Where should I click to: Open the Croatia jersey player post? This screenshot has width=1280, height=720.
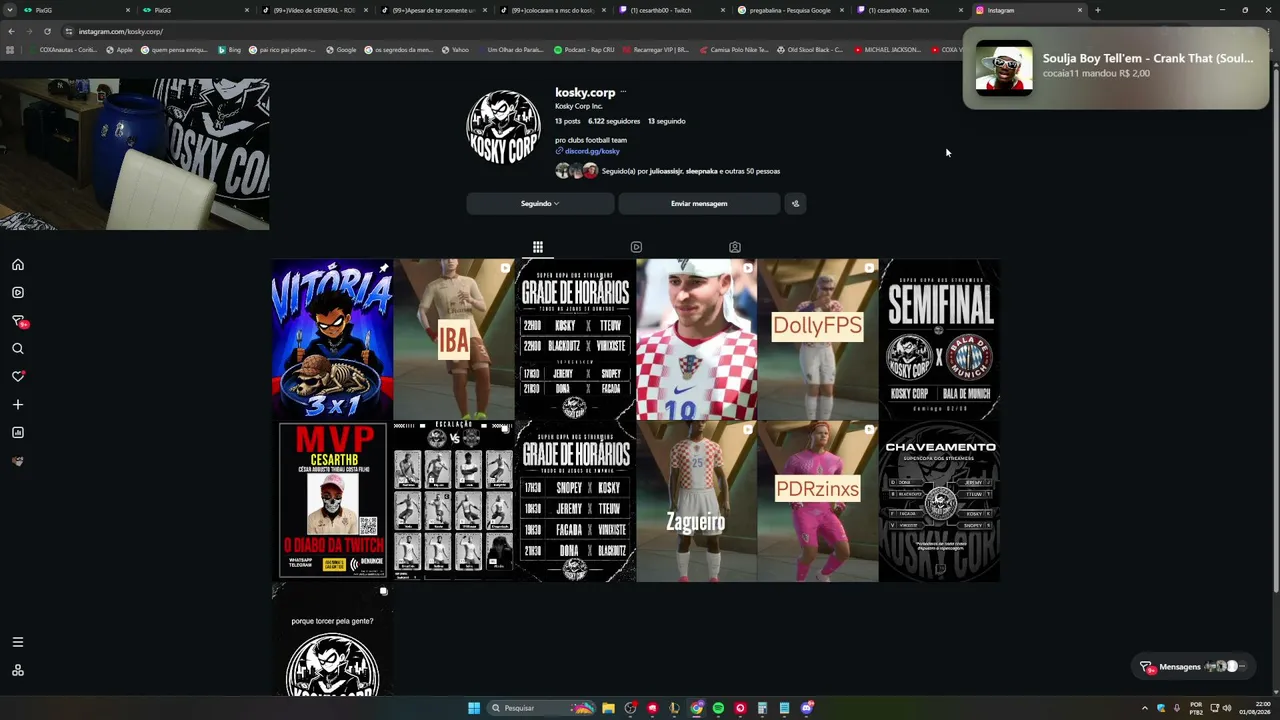(697, 339)
